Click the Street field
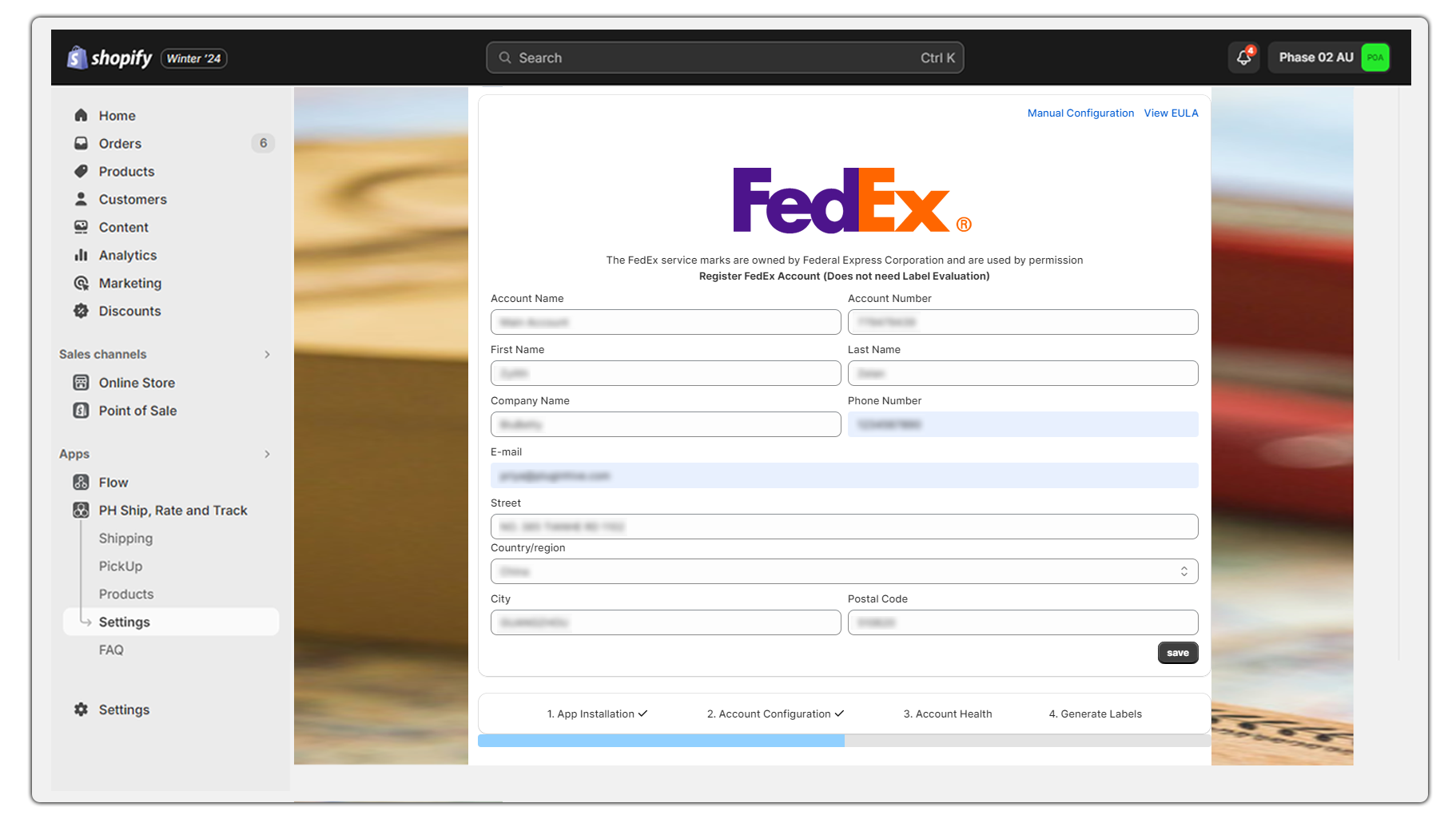The image size is (1456, 819). click(844, 527)
